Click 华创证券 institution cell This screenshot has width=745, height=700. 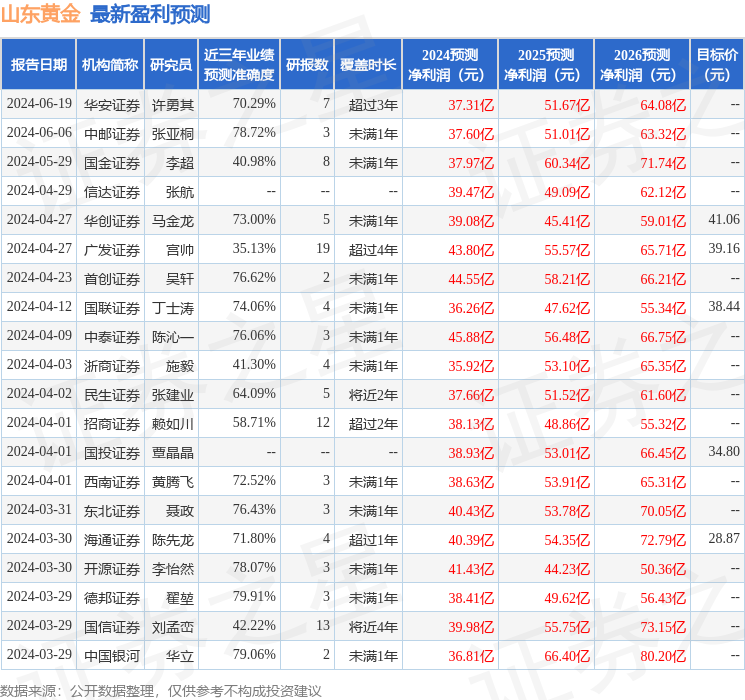coord(112,221)
